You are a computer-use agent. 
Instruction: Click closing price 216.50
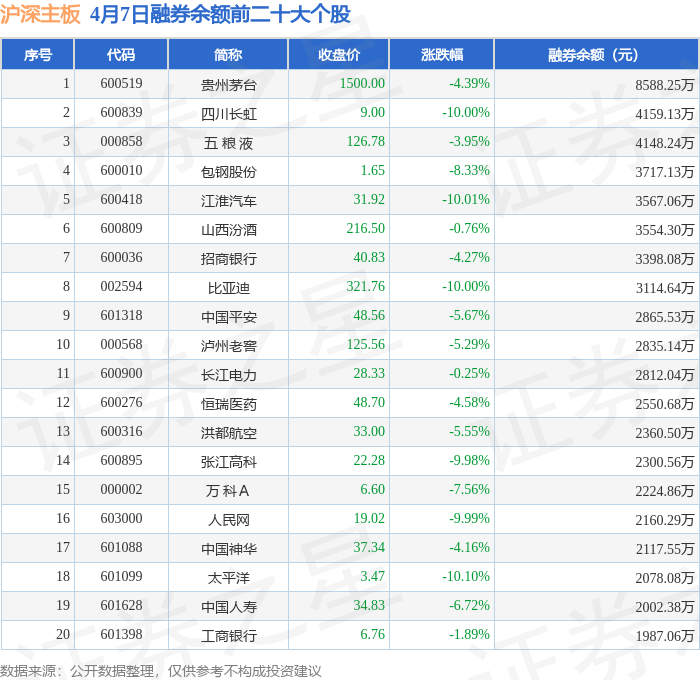(x=366, y=228)
